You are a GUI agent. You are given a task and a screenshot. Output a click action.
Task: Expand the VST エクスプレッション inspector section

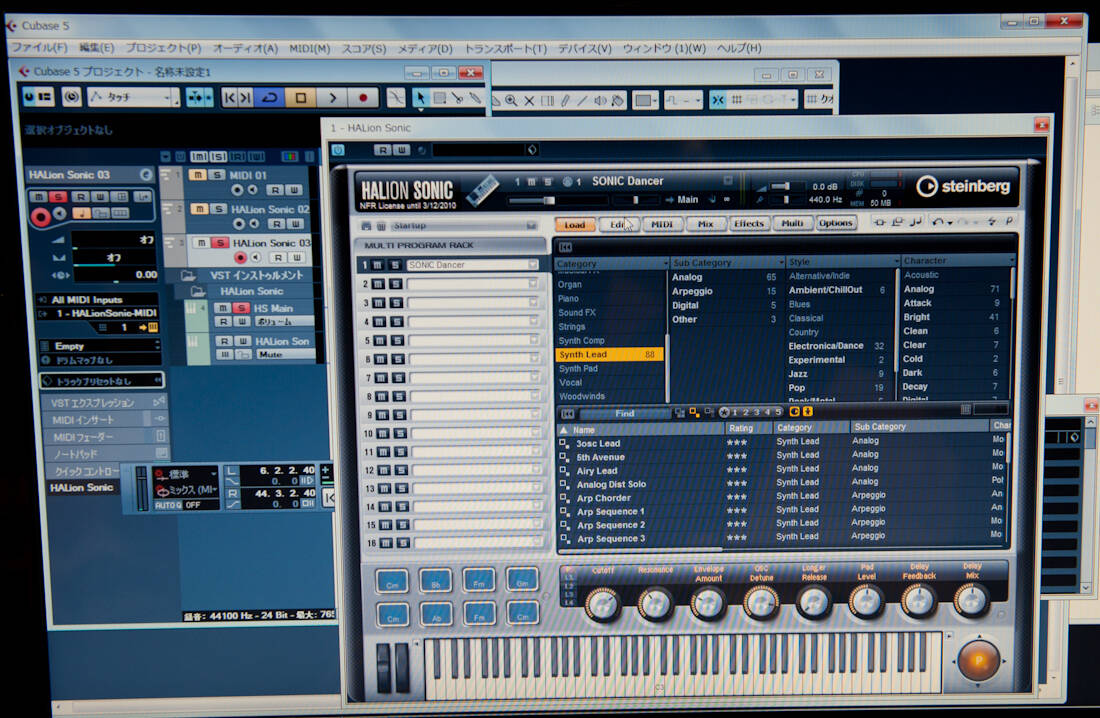click(x=104, y=403)
